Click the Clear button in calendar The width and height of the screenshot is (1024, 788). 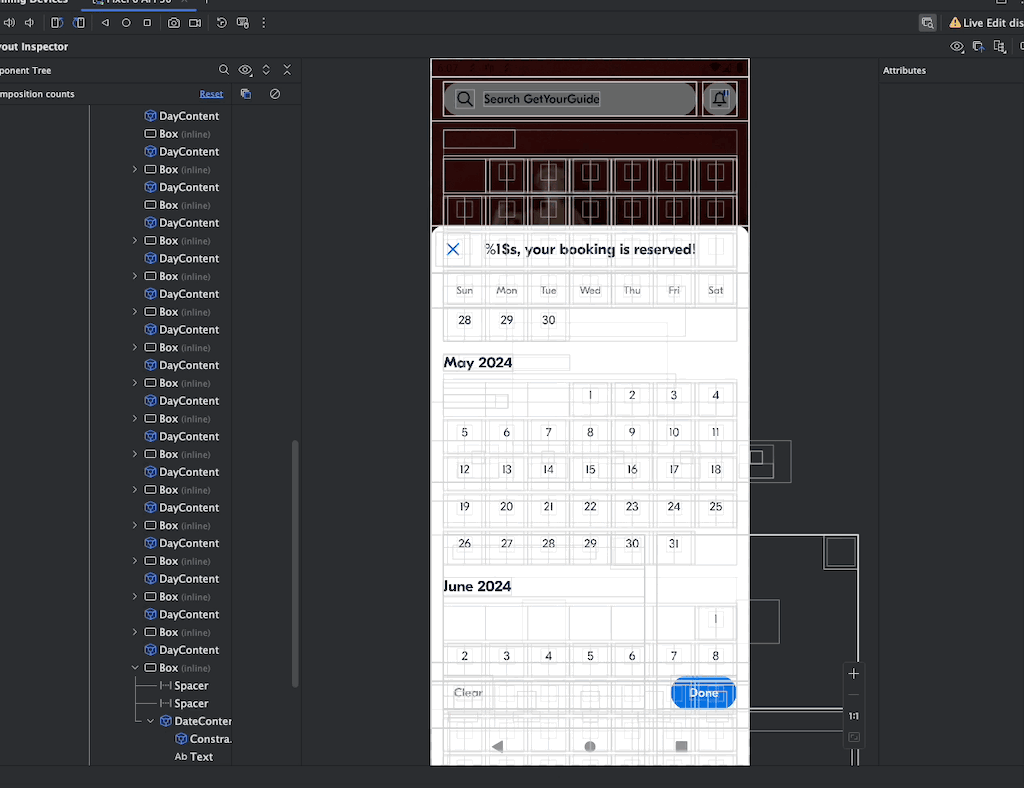pyautogui.click(x=468, y=693)
